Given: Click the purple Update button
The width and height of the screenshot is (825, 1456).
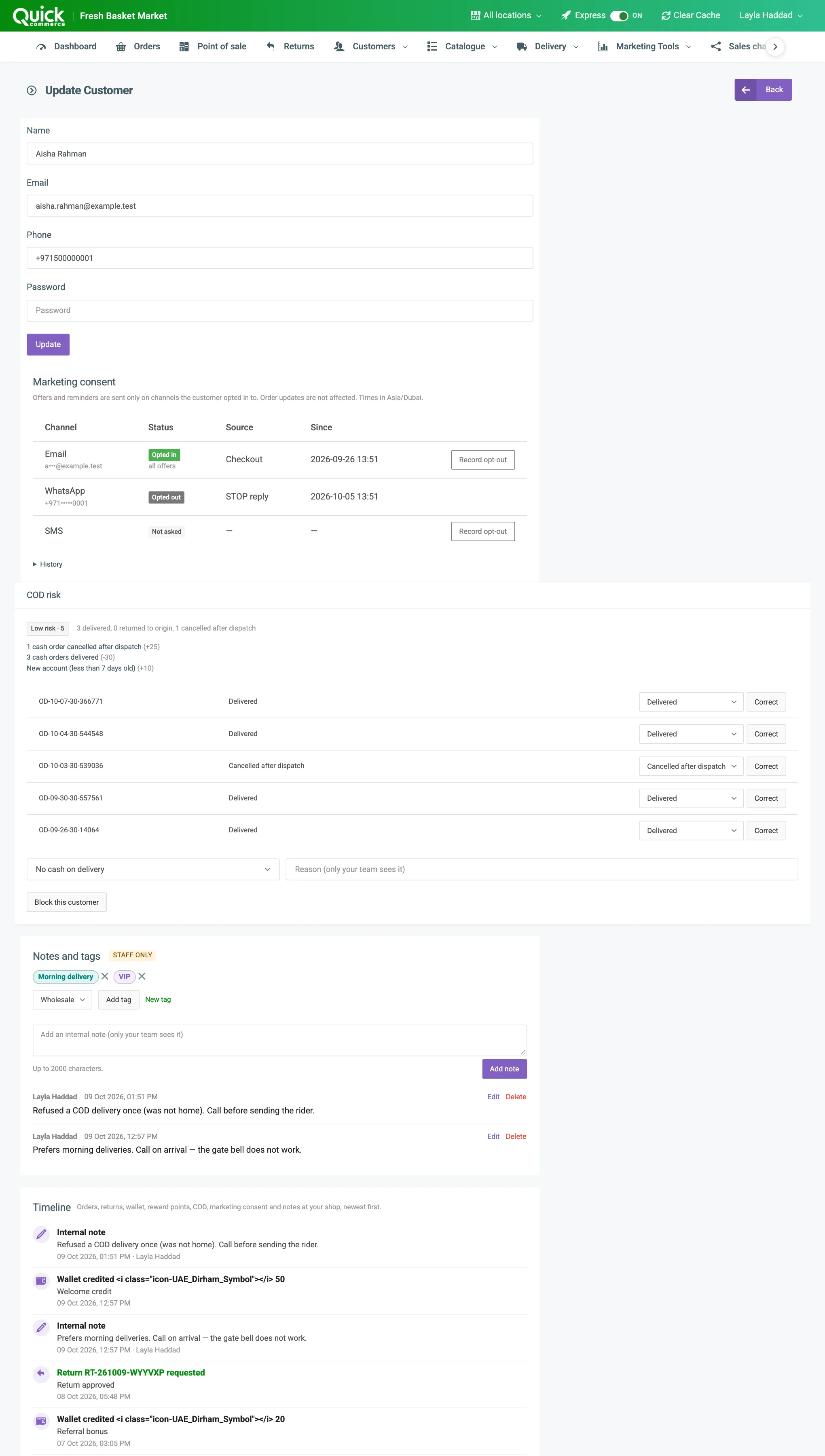Looking at the screenshot, I should [48, 345].
